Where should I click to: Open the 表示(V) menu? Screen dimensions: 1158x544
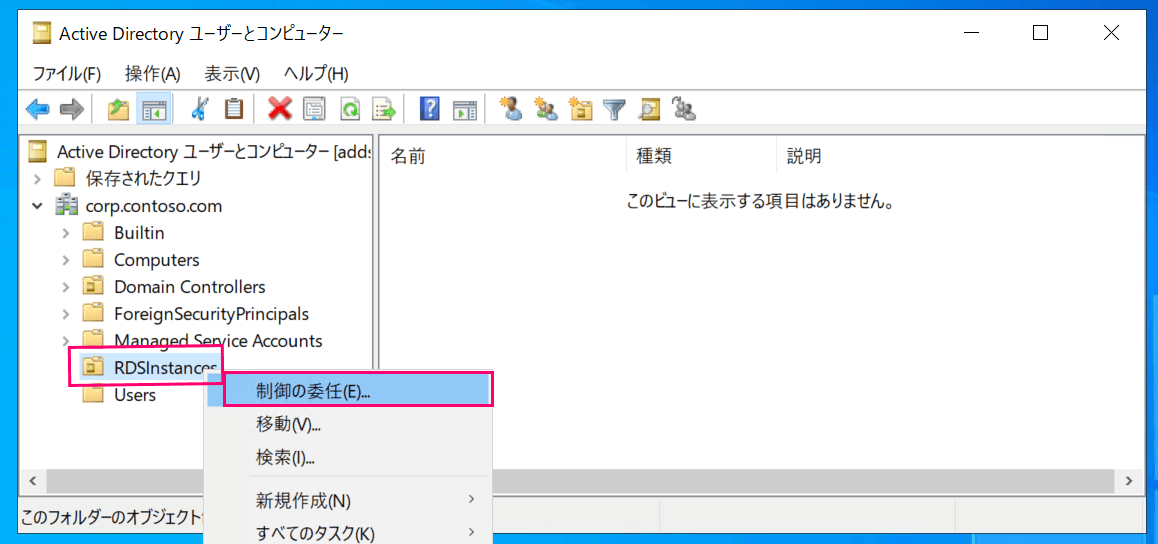[233, 74]
